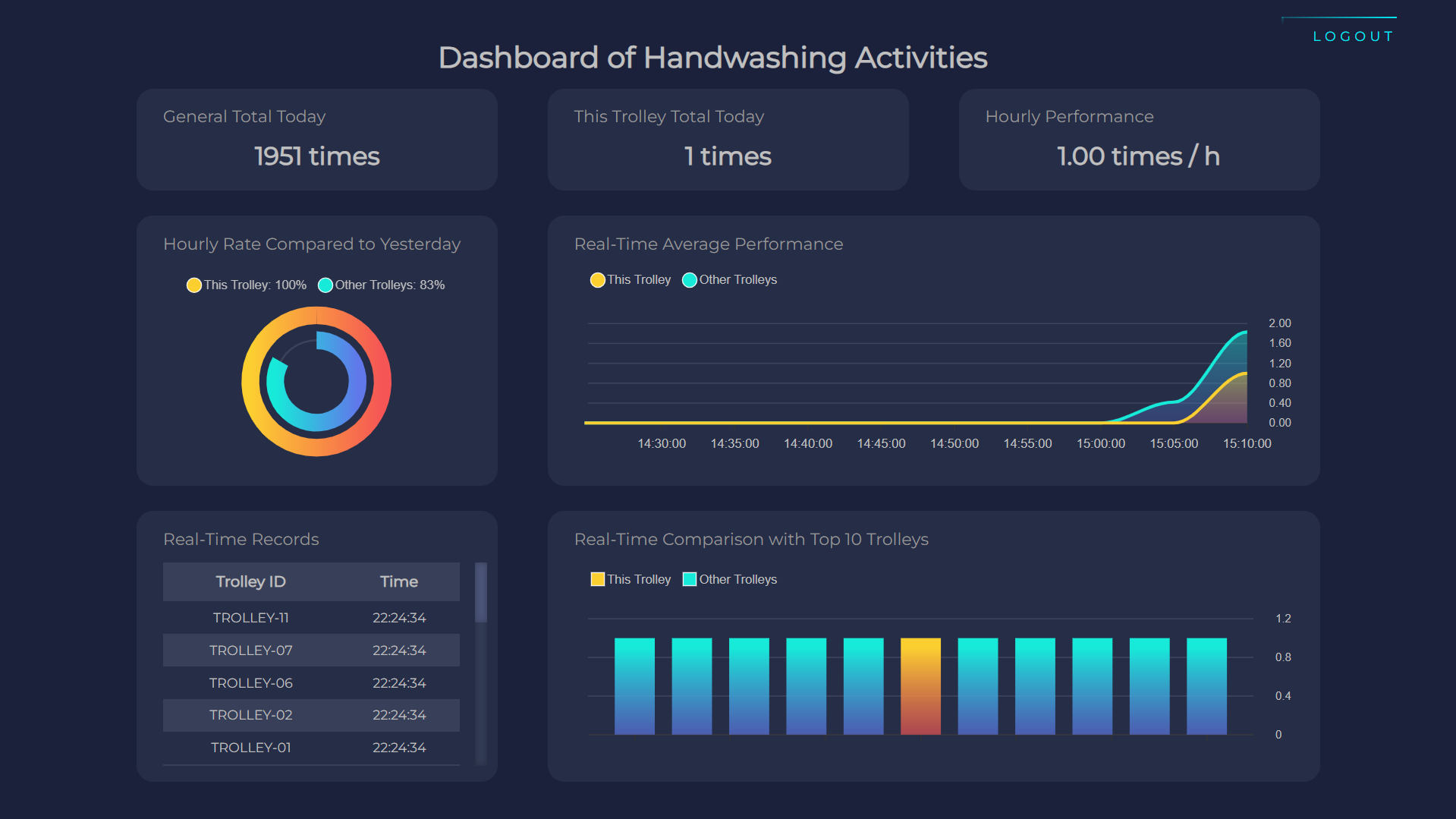
Task: Click the Real-Time Comparison with Top 10 Trolleys heading
Action: [x=751, y=540]
